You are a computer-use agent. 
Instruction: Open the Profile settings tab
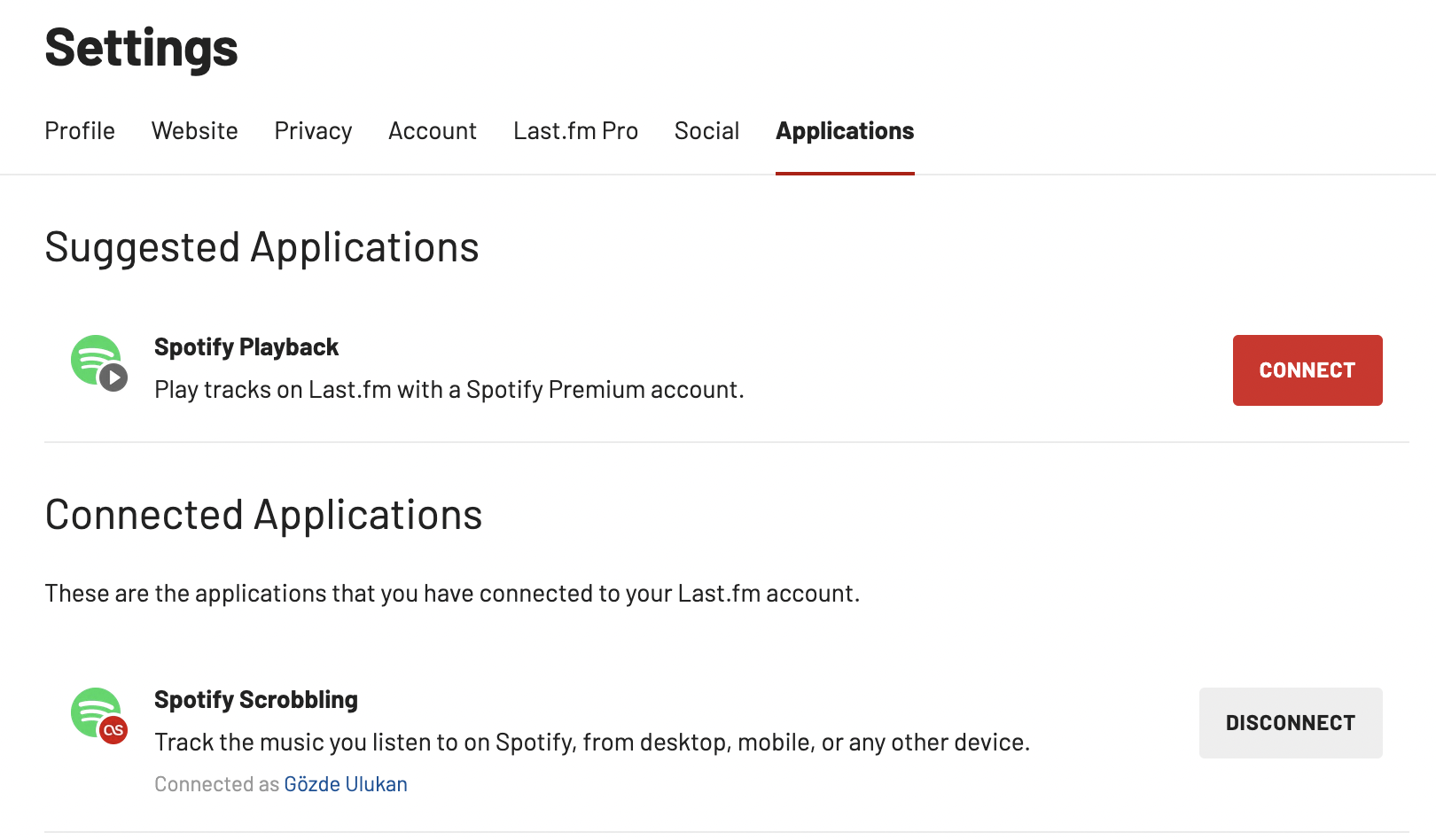(80, 131)
